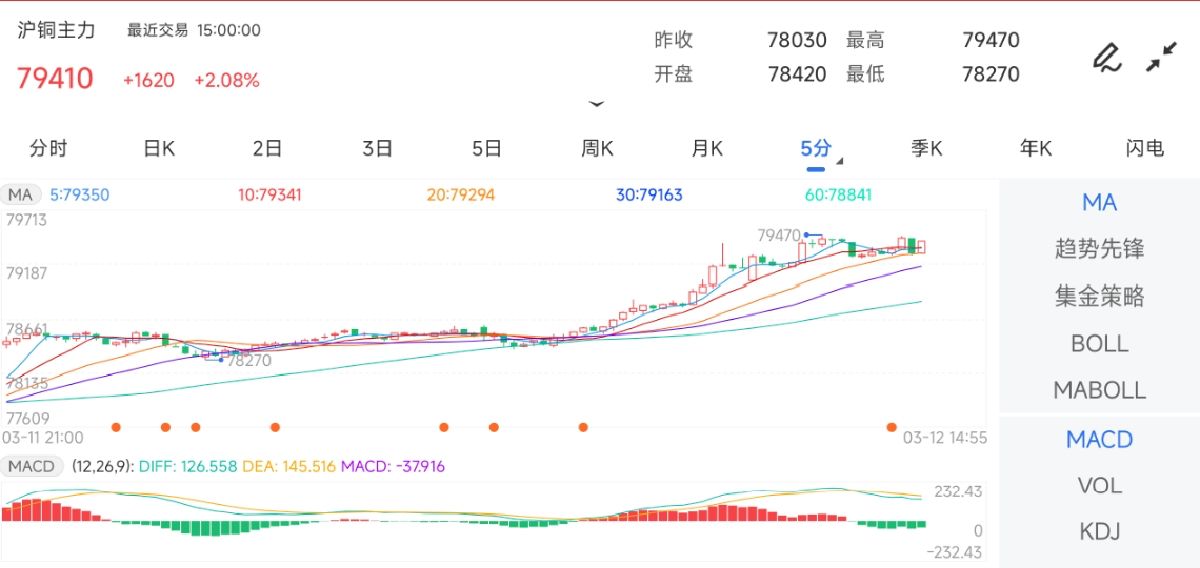Click the 79470 high marker on chart

779,236
